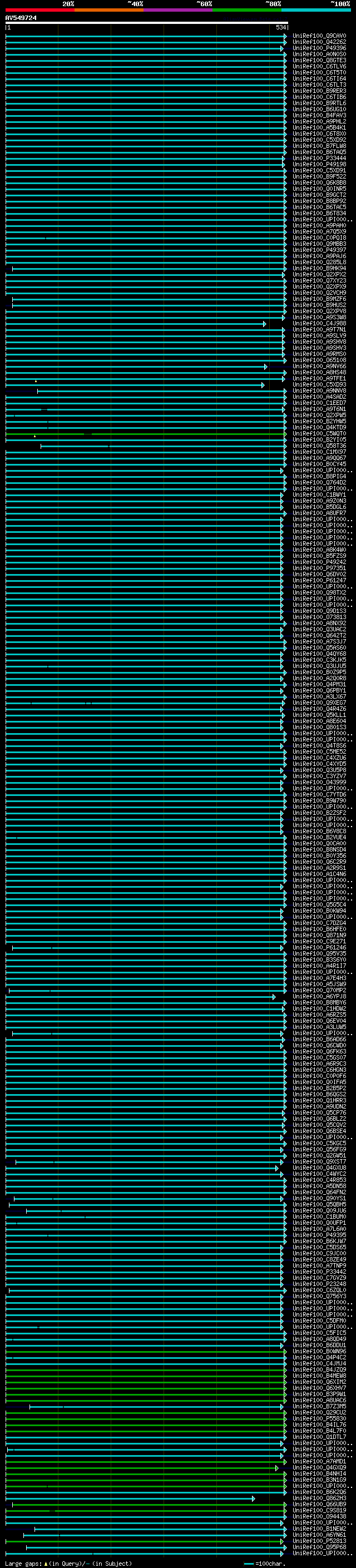Select hit label UniRef100_Q764D2

click(x=319, y=482)
